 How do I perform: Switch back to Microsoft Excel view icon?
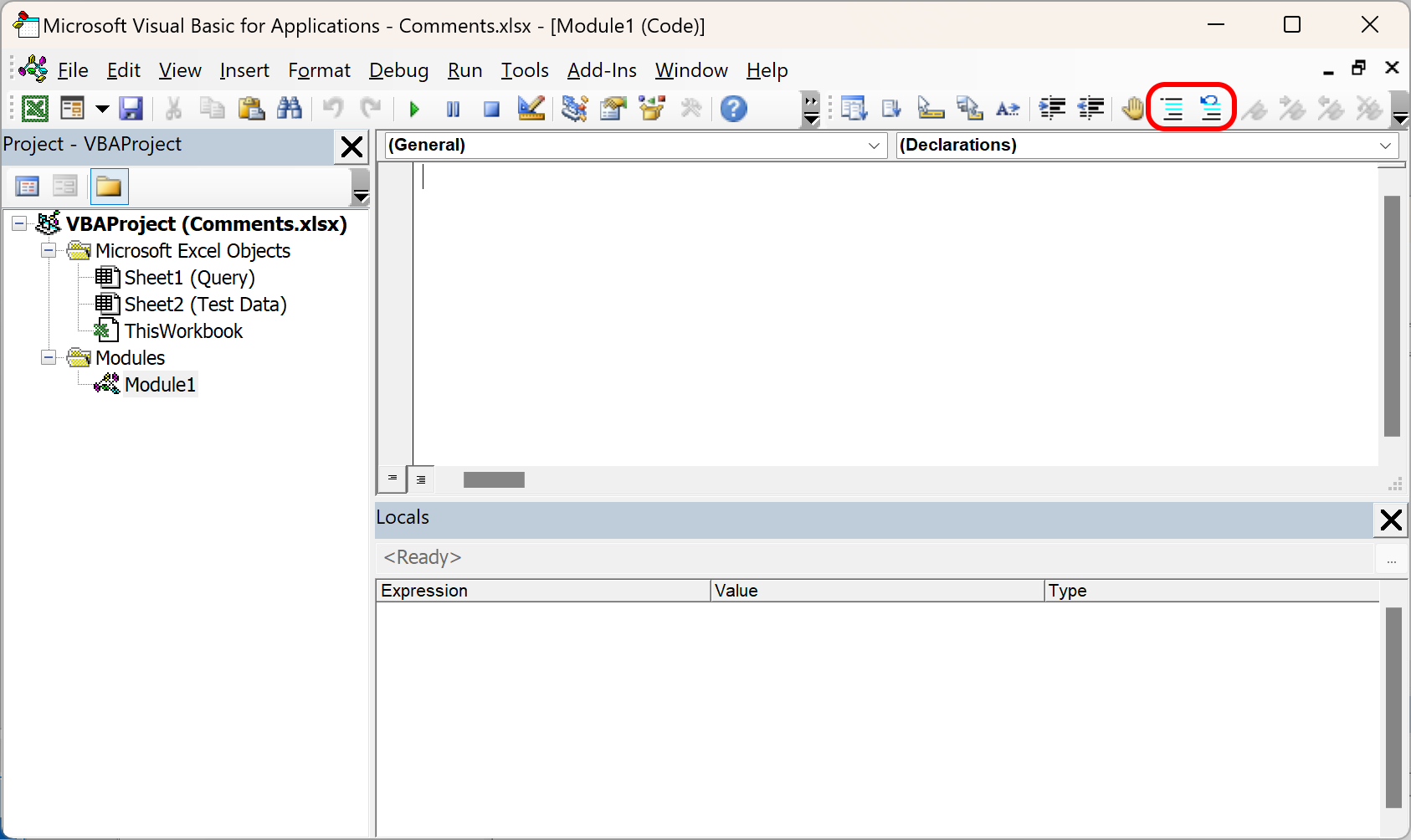(34, 109)
